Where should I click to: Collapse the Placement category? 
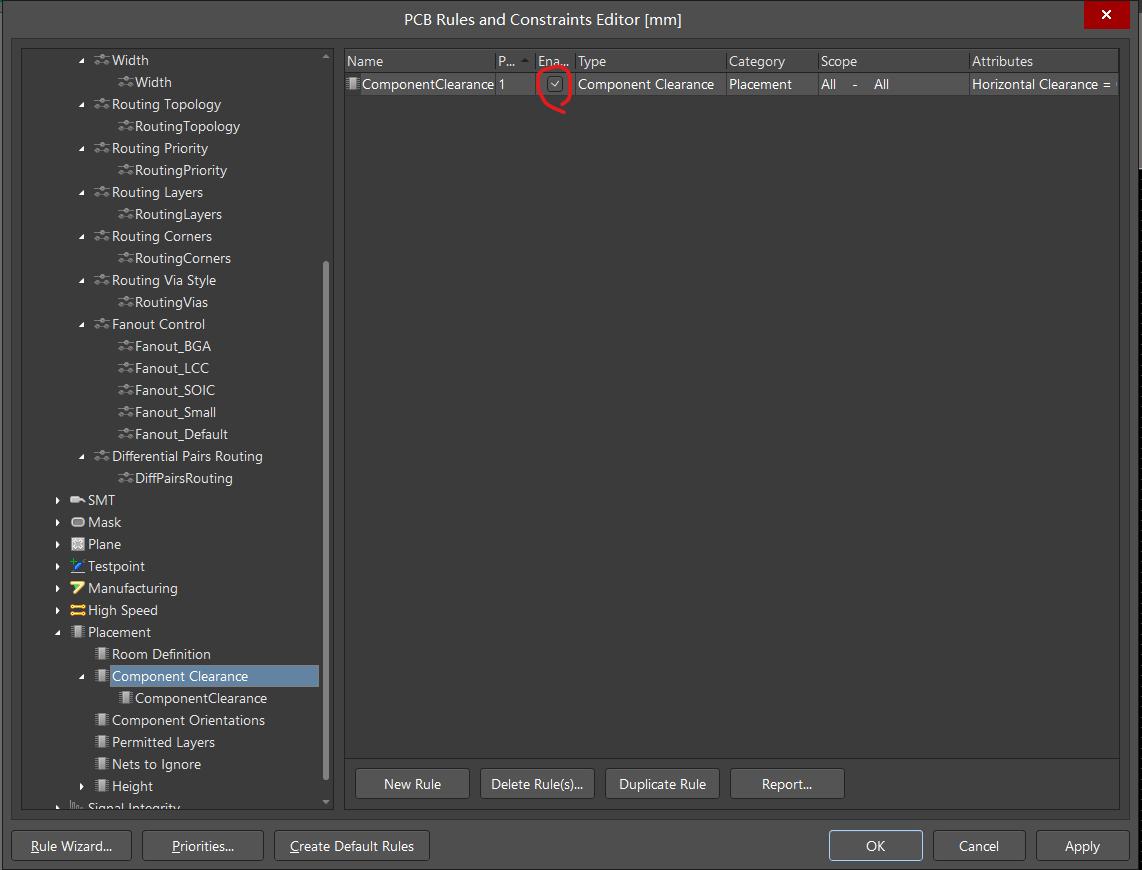point(58,632)
